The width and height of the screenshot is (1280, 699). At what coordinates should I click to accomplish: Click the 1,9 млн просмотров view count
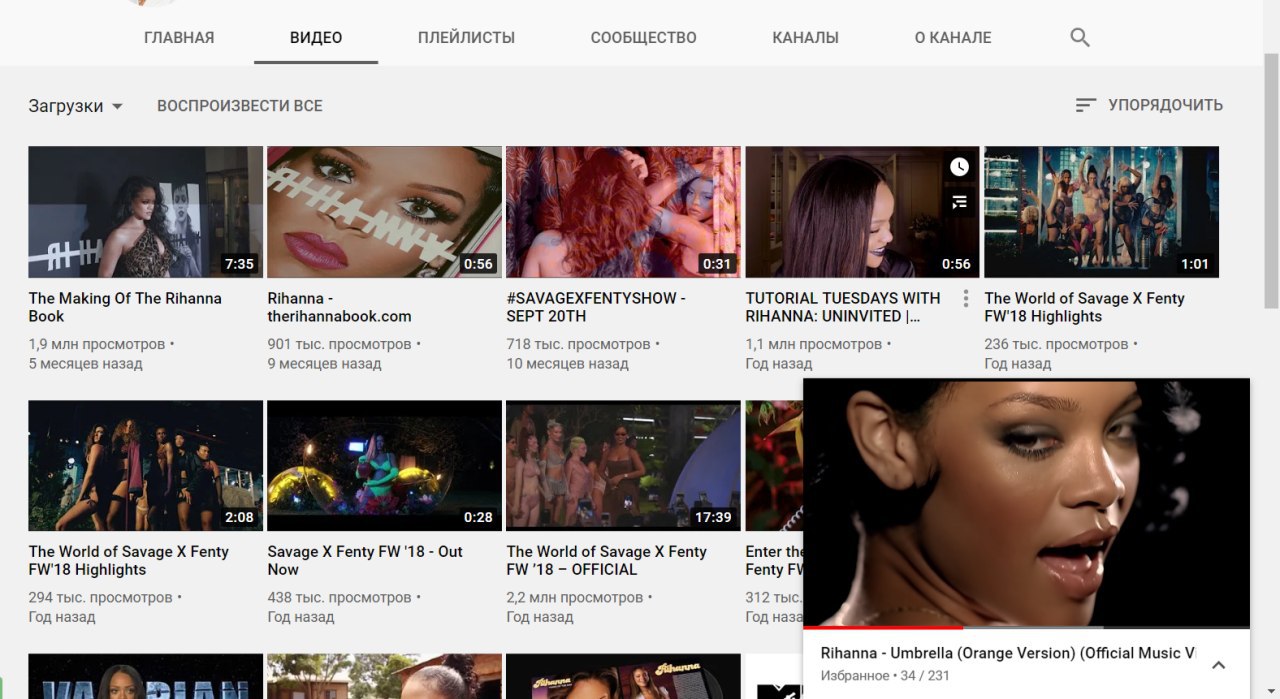pyautogui.click(x=97, y=344)
